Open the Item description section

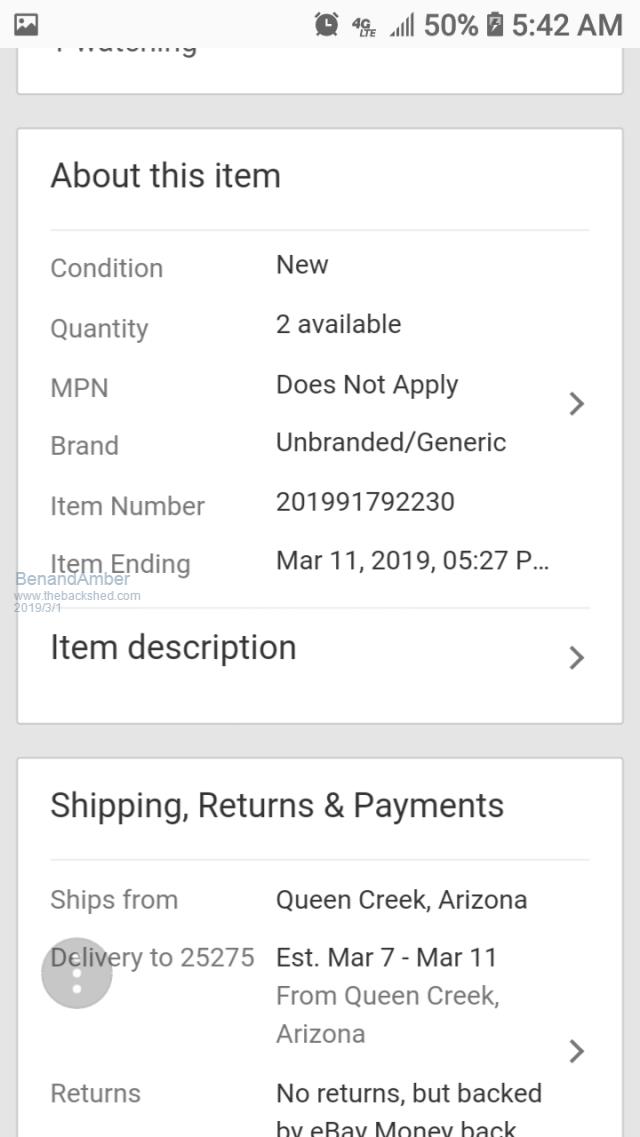point(174,648)
